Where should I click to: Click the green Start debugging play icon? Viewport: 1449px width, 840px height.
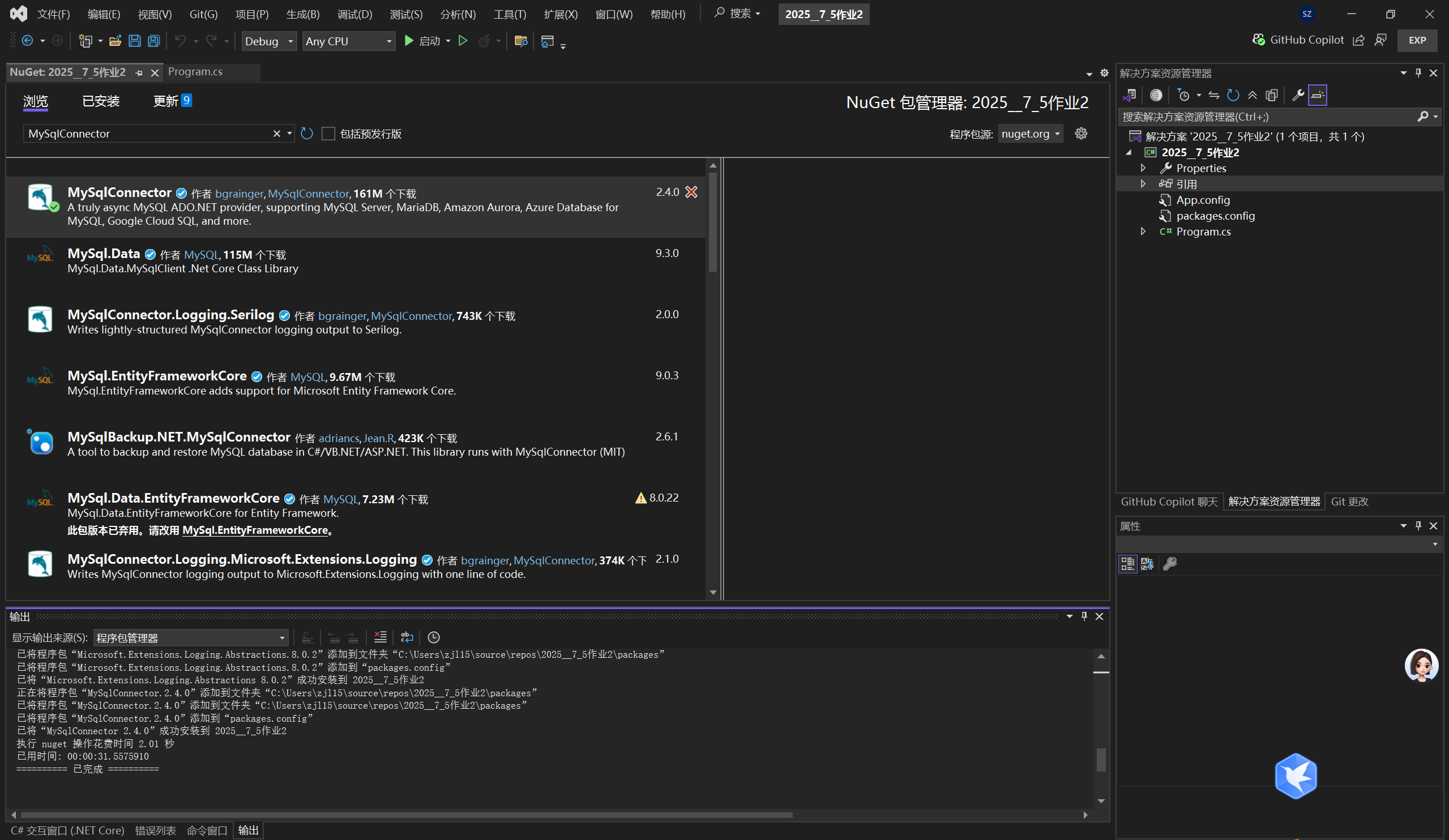pyautogui.click(x=409, y=41)
